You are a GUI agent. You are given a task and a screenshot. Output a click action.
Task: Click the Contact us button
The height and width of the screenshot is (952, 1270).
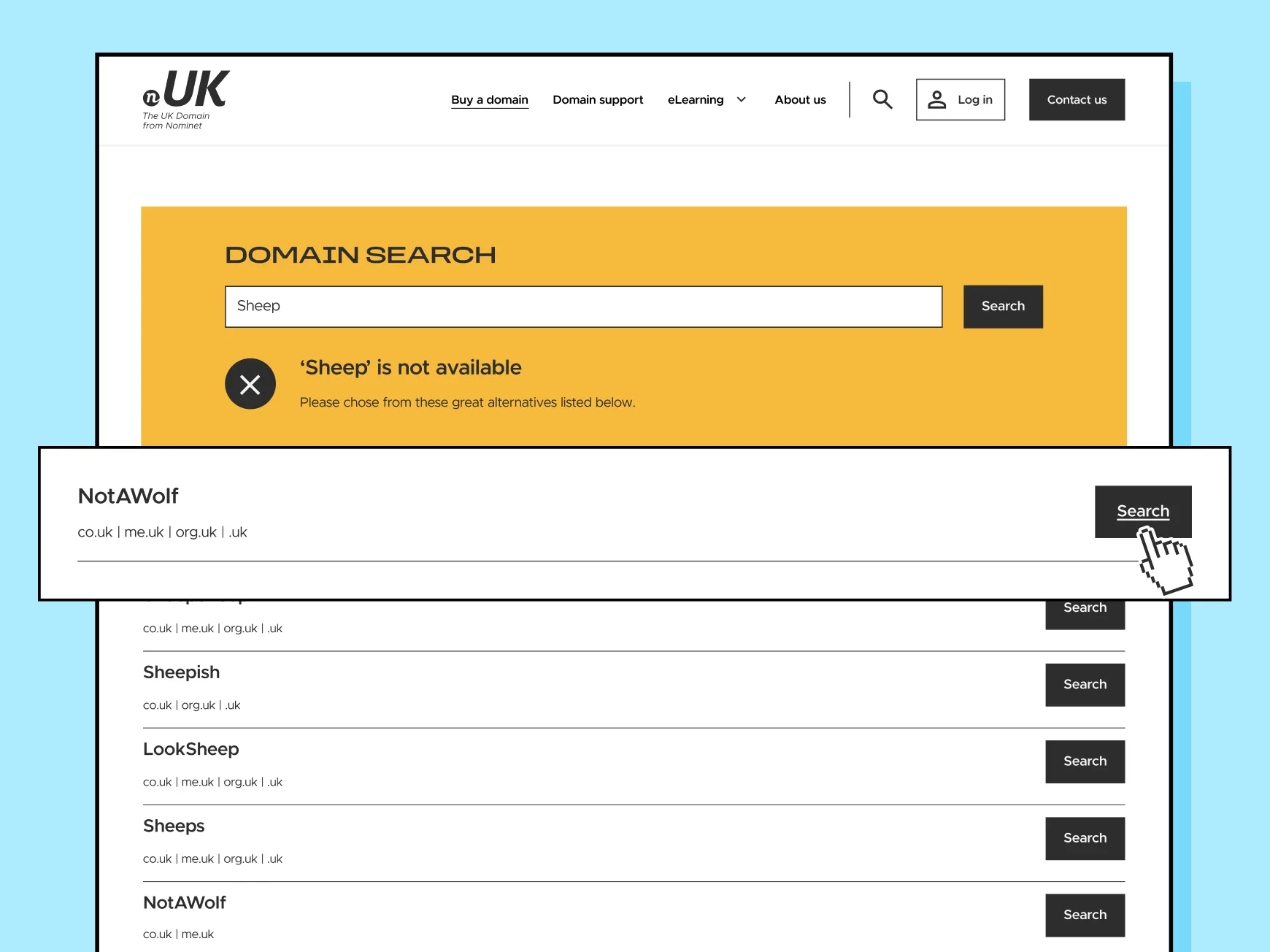(1077, 99)
